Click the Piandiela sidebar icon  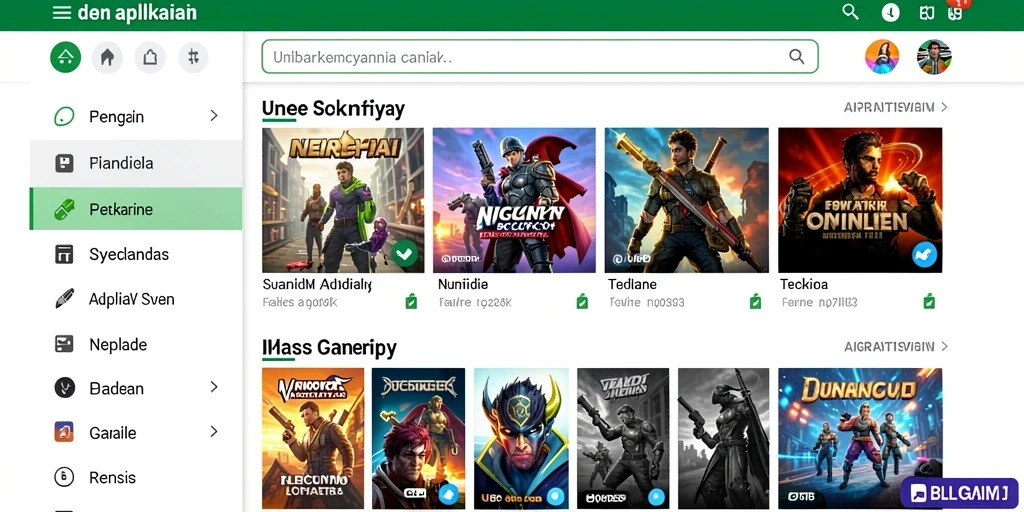(64, 163)
